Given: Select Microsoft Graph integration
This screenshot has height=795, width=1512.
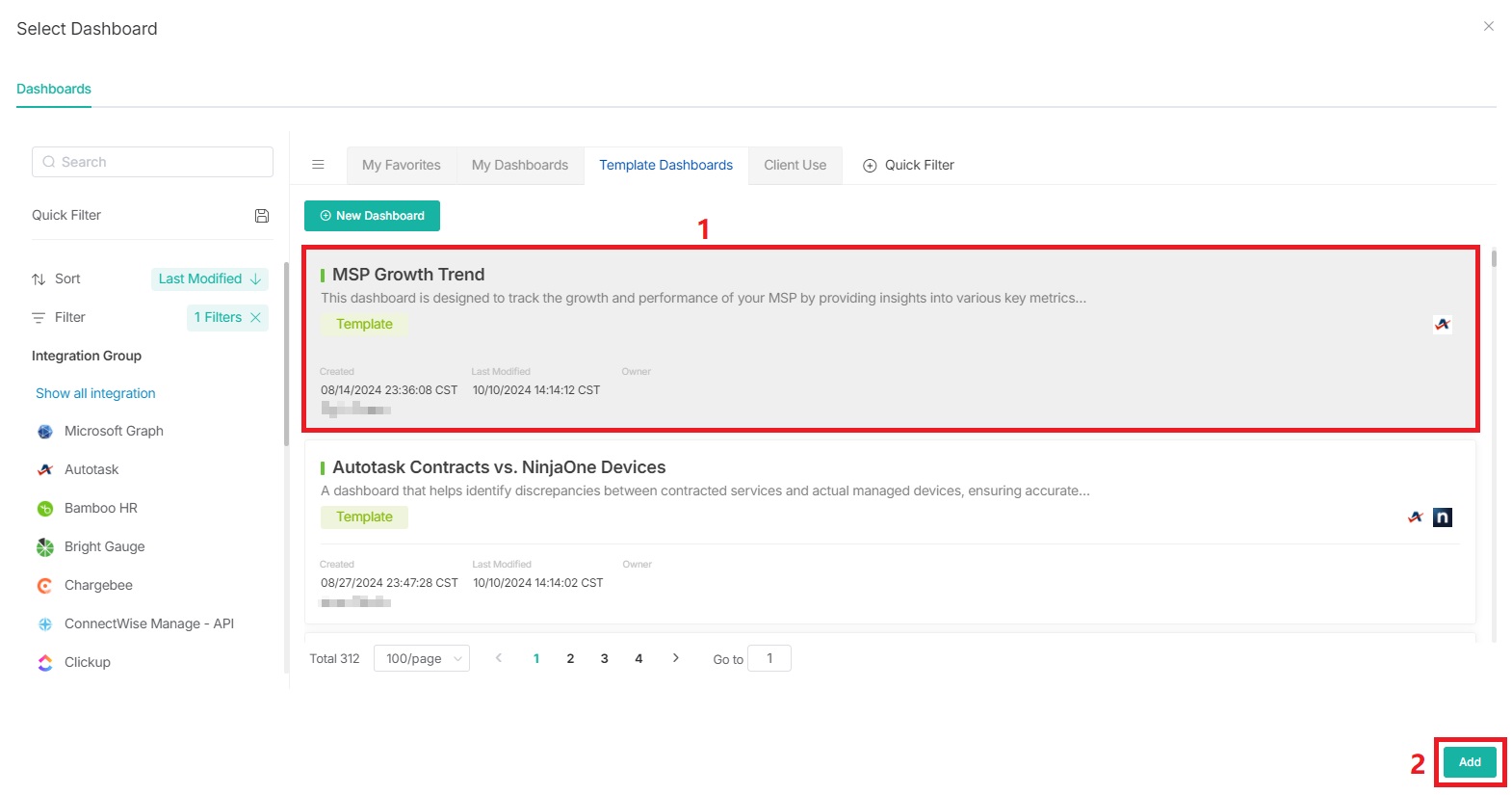Looking at the screenshot, I should [x=113, y=431].
